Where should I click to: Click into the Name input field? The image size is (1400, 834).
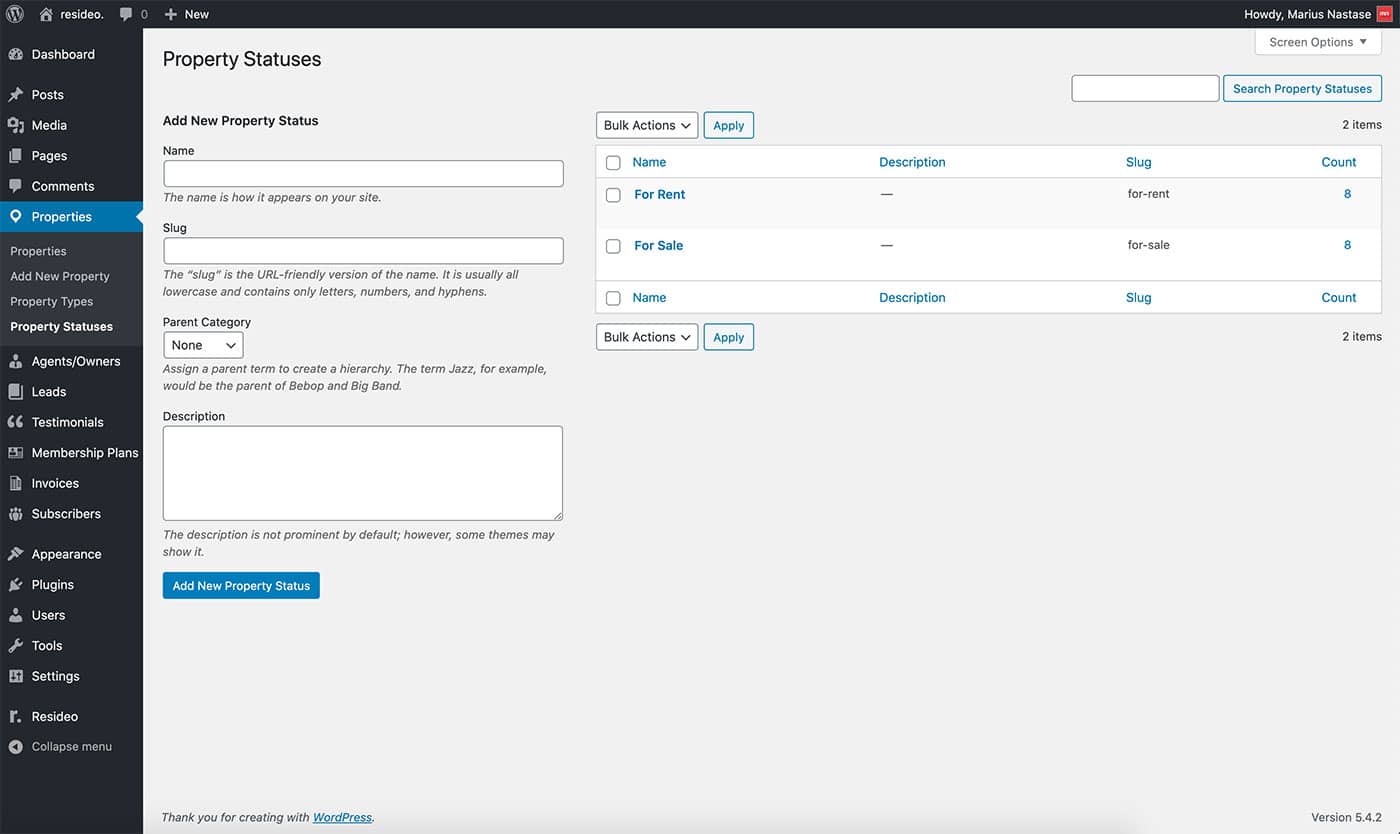pos(363,174)
